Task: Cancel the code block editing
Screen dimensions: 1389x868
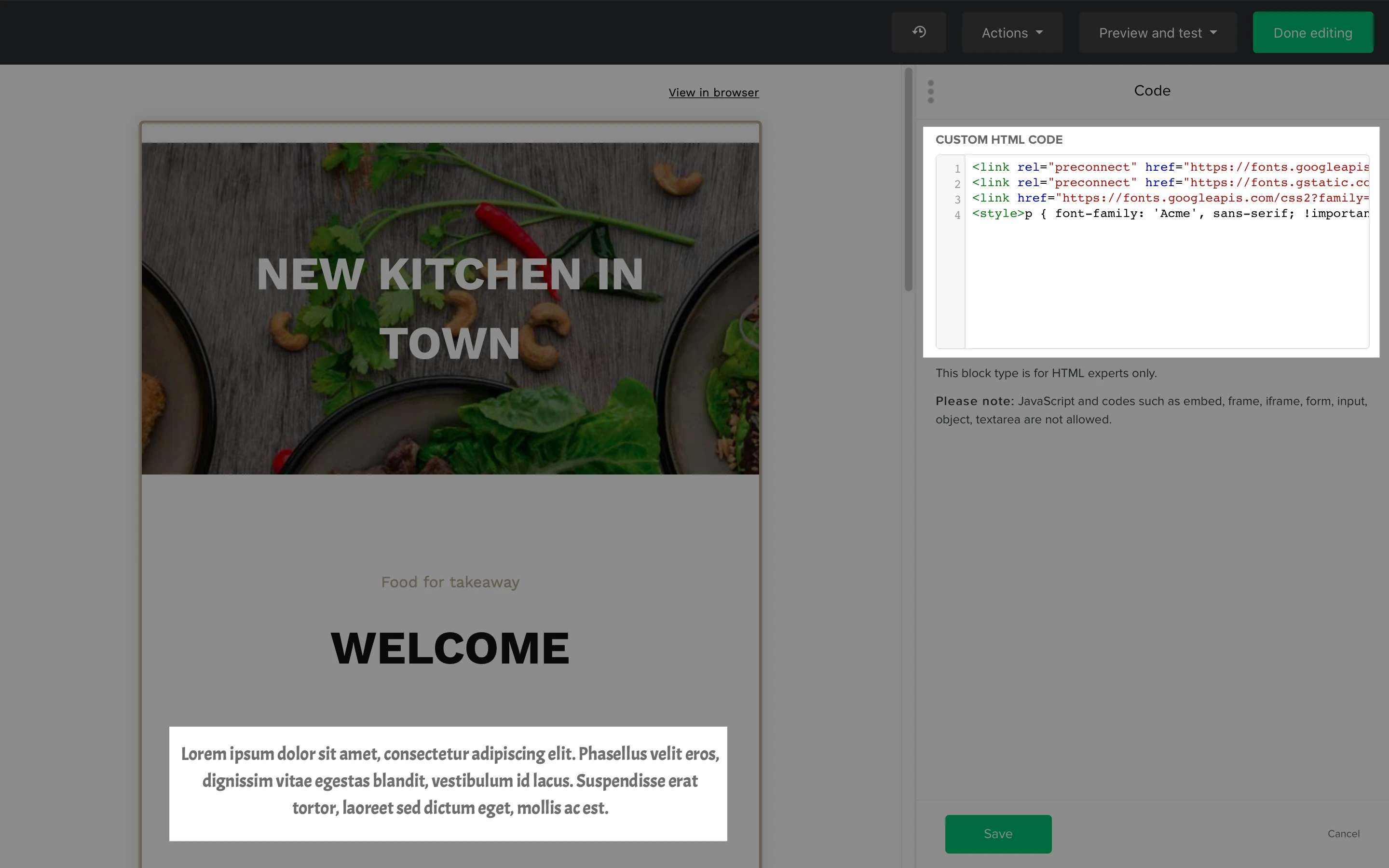Action: [x=1343, y=834]
